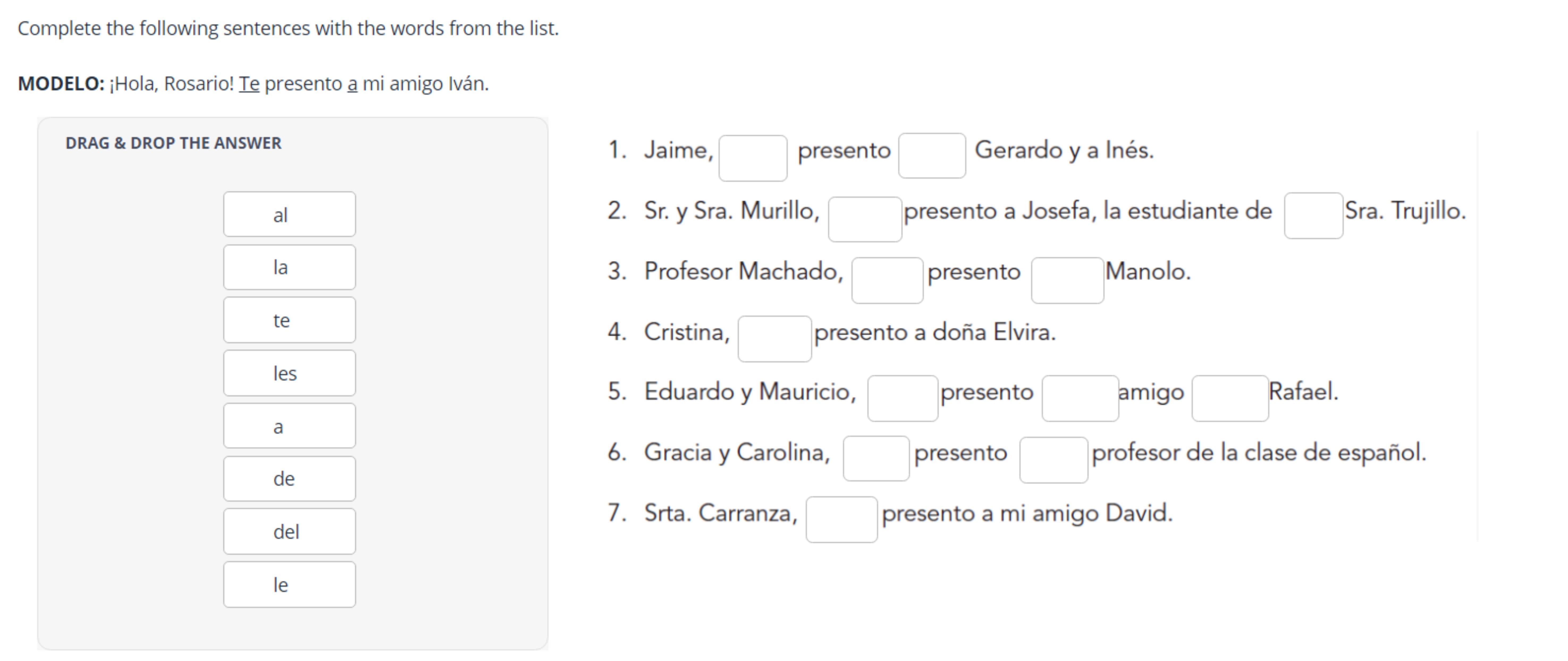
Task: Click the blank after 'Profesor Machado,'
Action: click(887, 280)
